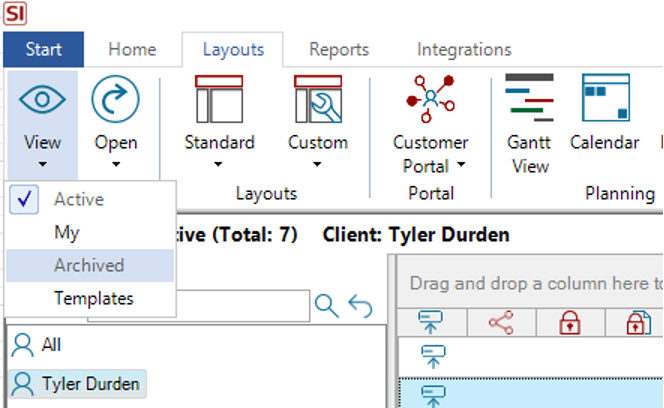Open the Calendar planning view
This screenshot has width=664, height=408.
pyautogui.click(x=604, y=100)
